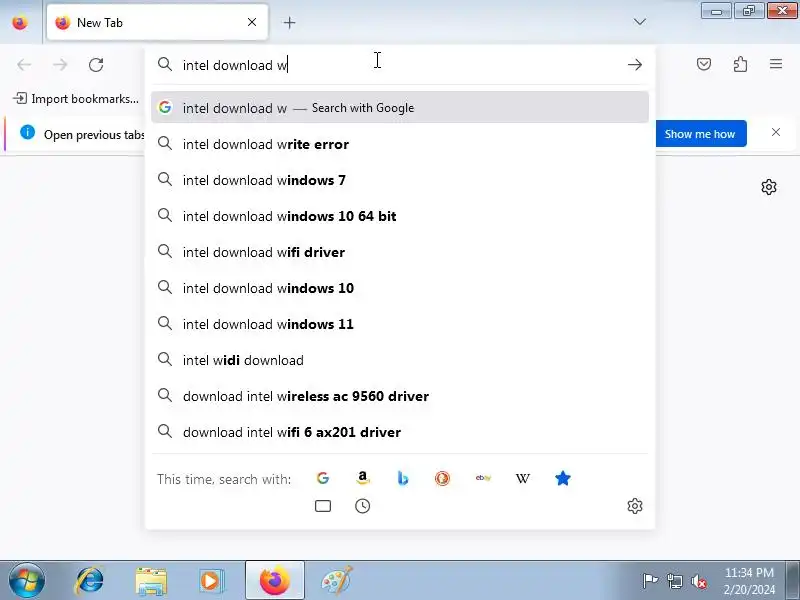Open the clock showing 11:34 PM
This screenshot has width=800, height=600.
(x=749, y=581)
